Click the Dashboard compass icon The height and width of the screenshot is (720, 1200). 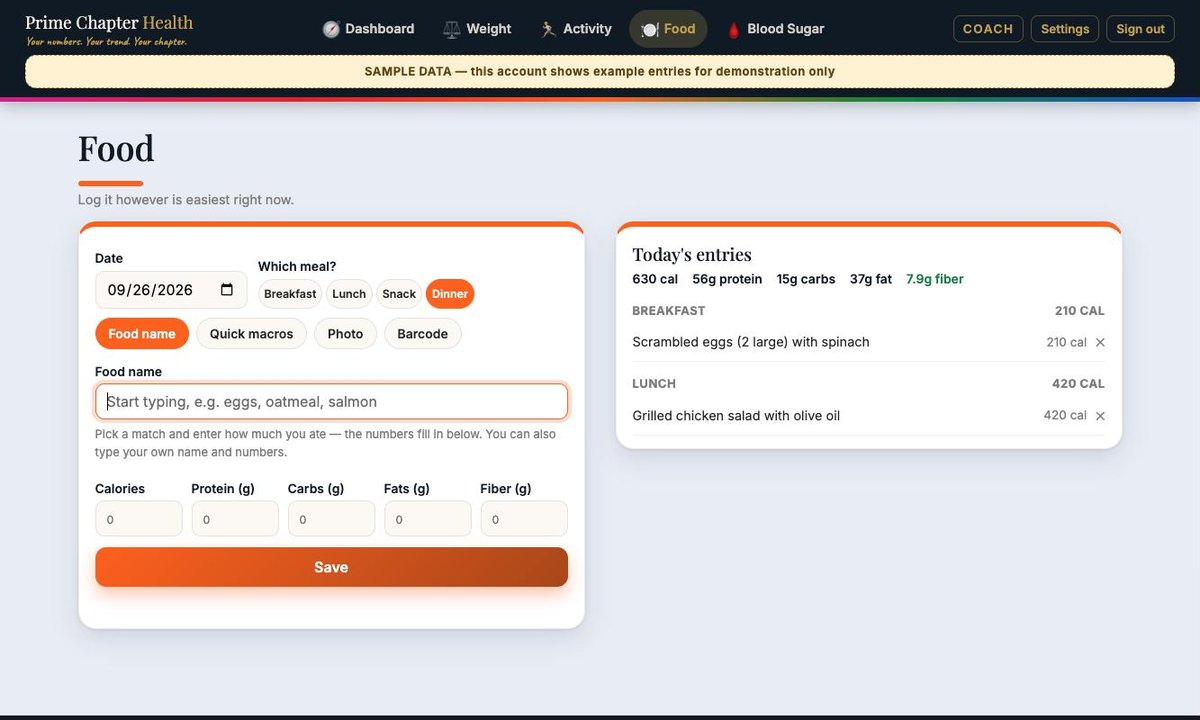click(331, 29)
